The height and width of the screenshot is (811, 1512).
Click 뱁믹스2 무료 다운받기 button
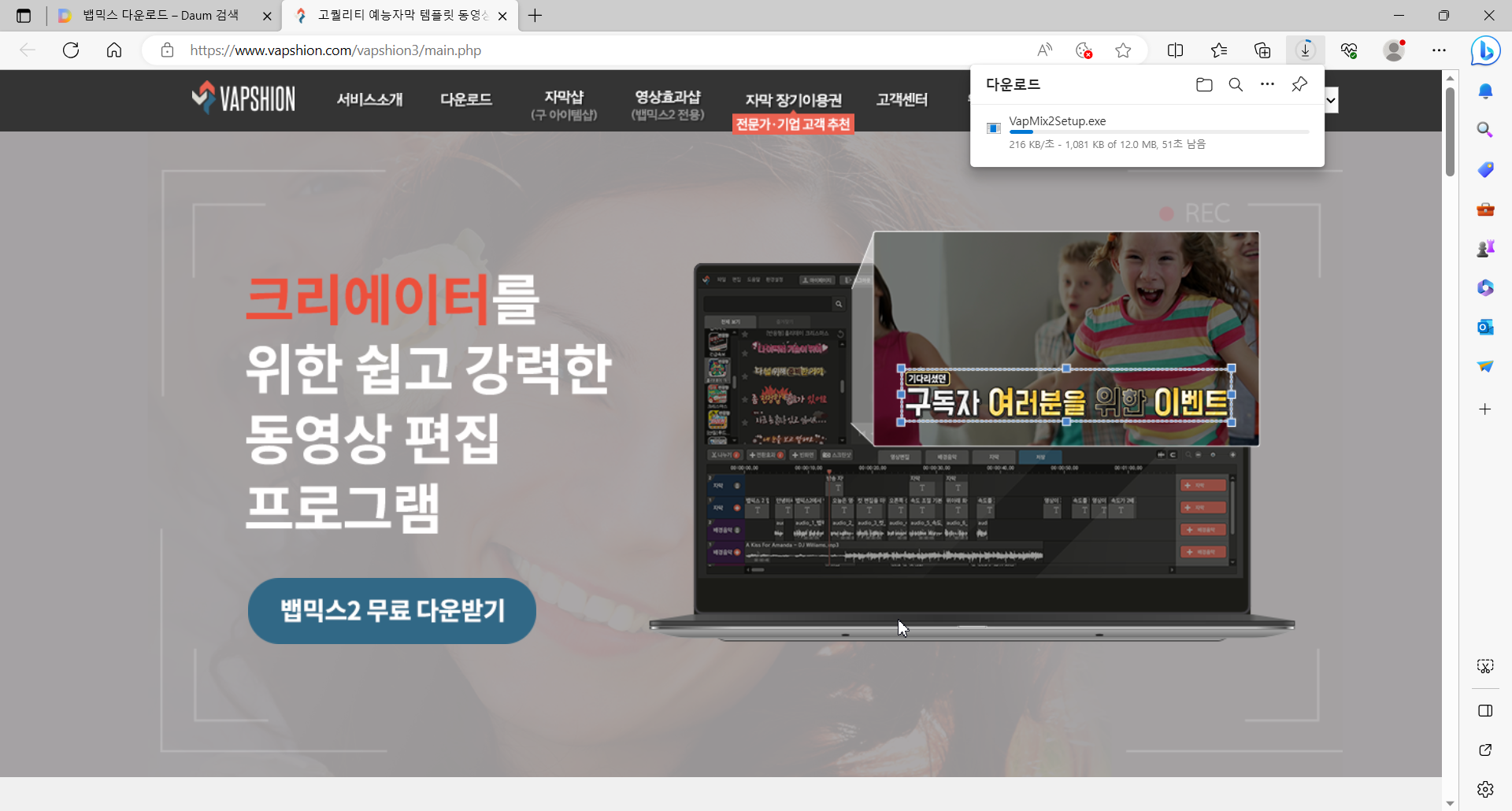[392, 610]
